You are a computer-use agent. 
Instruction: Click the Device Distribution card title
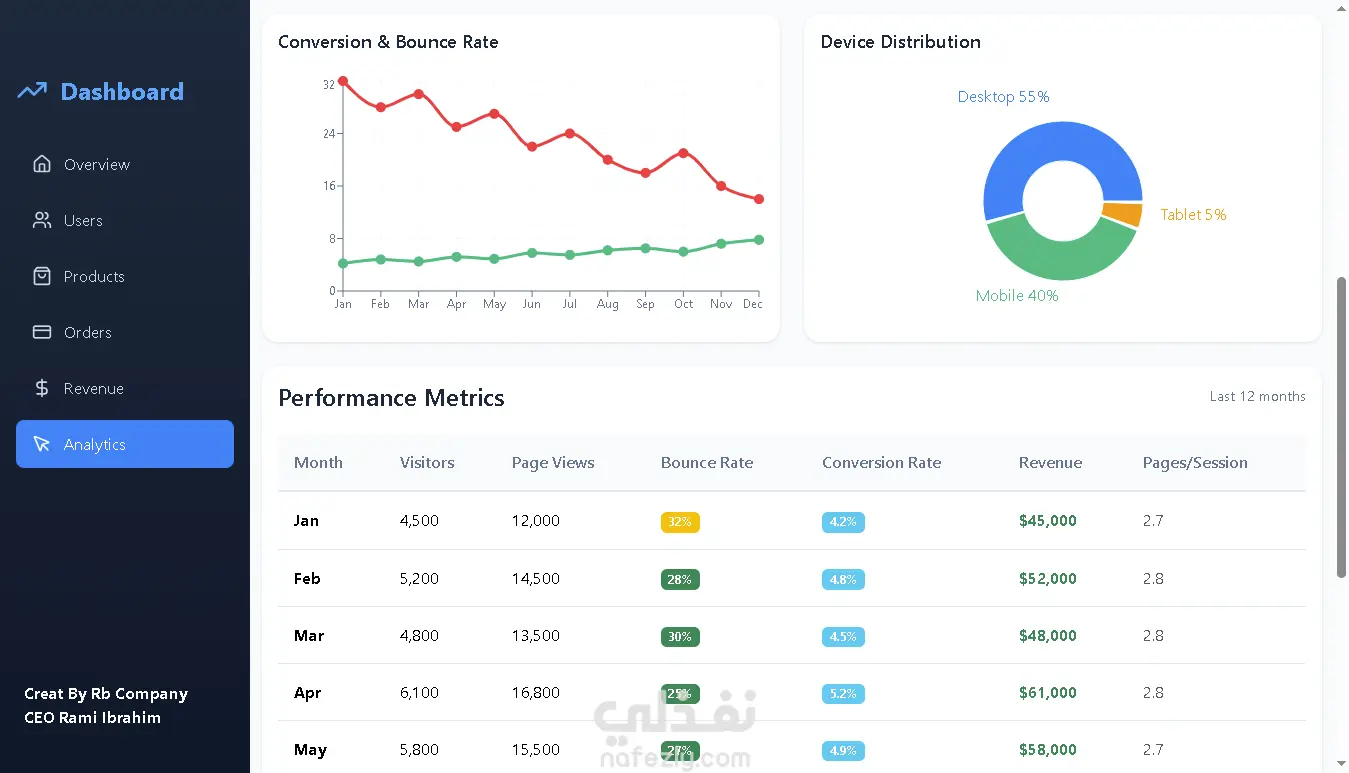point(900,42)
